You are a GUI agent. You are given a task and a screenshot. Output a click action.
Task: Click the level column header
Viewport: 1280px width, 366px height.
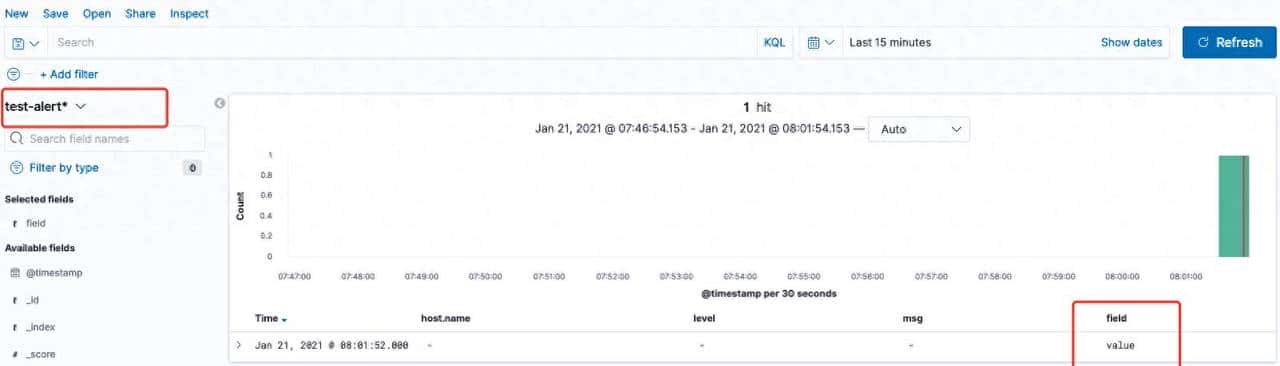point(704,318)
